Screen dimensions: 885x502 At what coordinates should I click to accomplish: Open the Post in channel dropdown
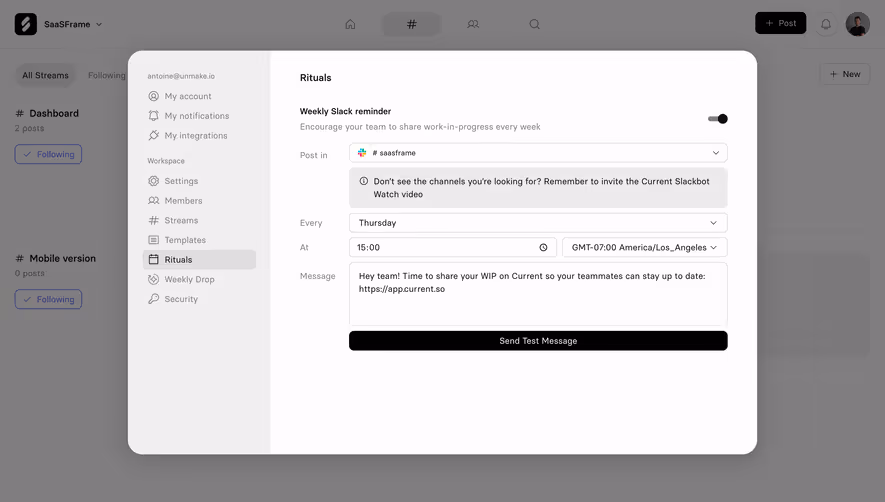point(538,153)
